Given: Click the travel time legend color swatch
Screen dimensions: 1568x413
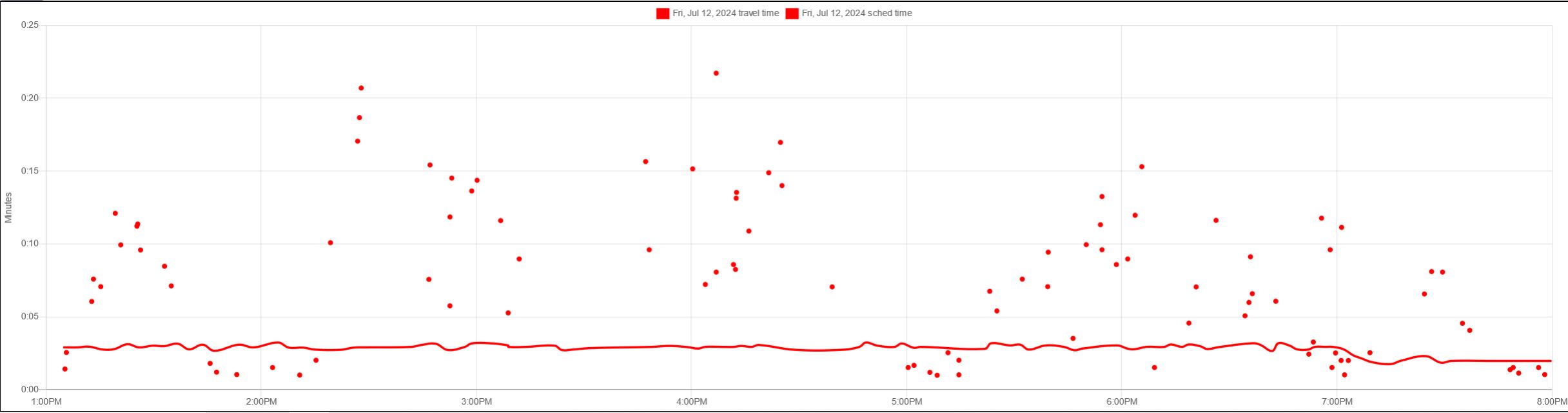Looking at the screenshot, I should 662,14.
